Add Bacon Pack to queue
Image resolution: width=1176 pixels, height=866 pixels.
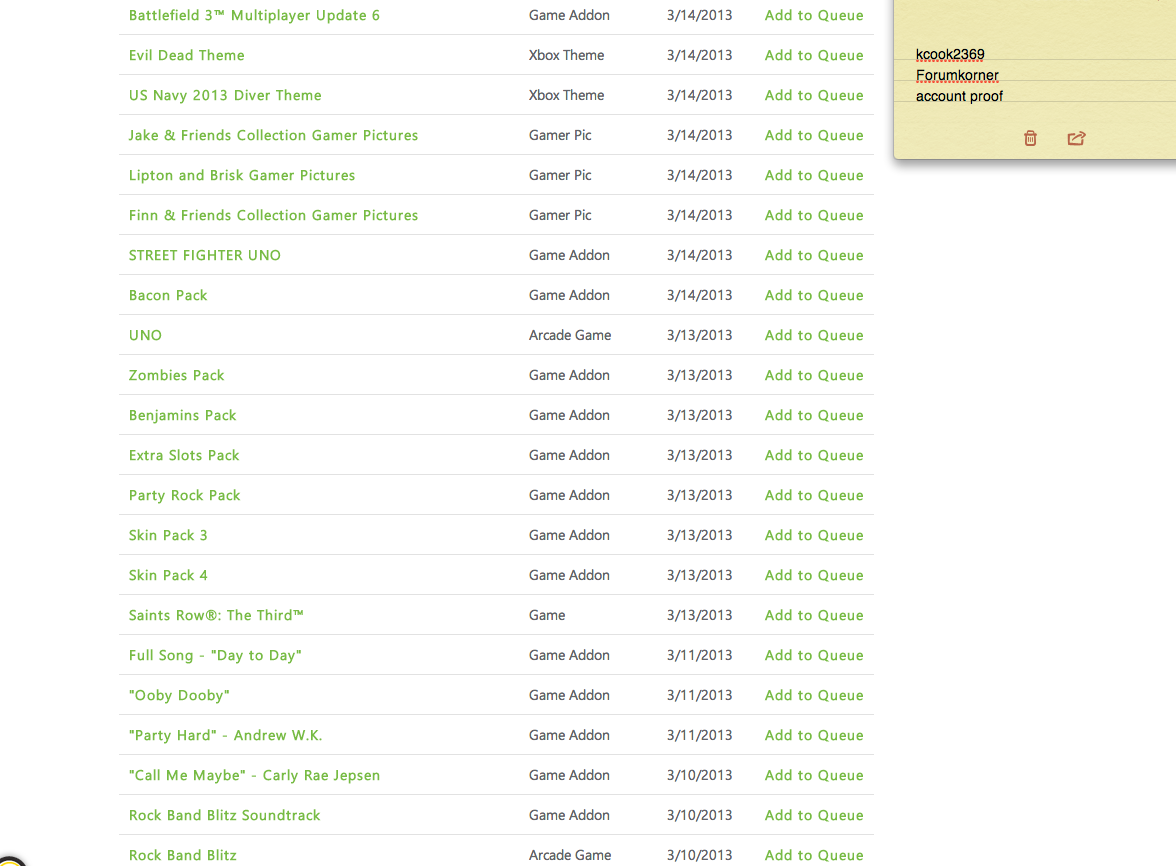coord(814,295)
